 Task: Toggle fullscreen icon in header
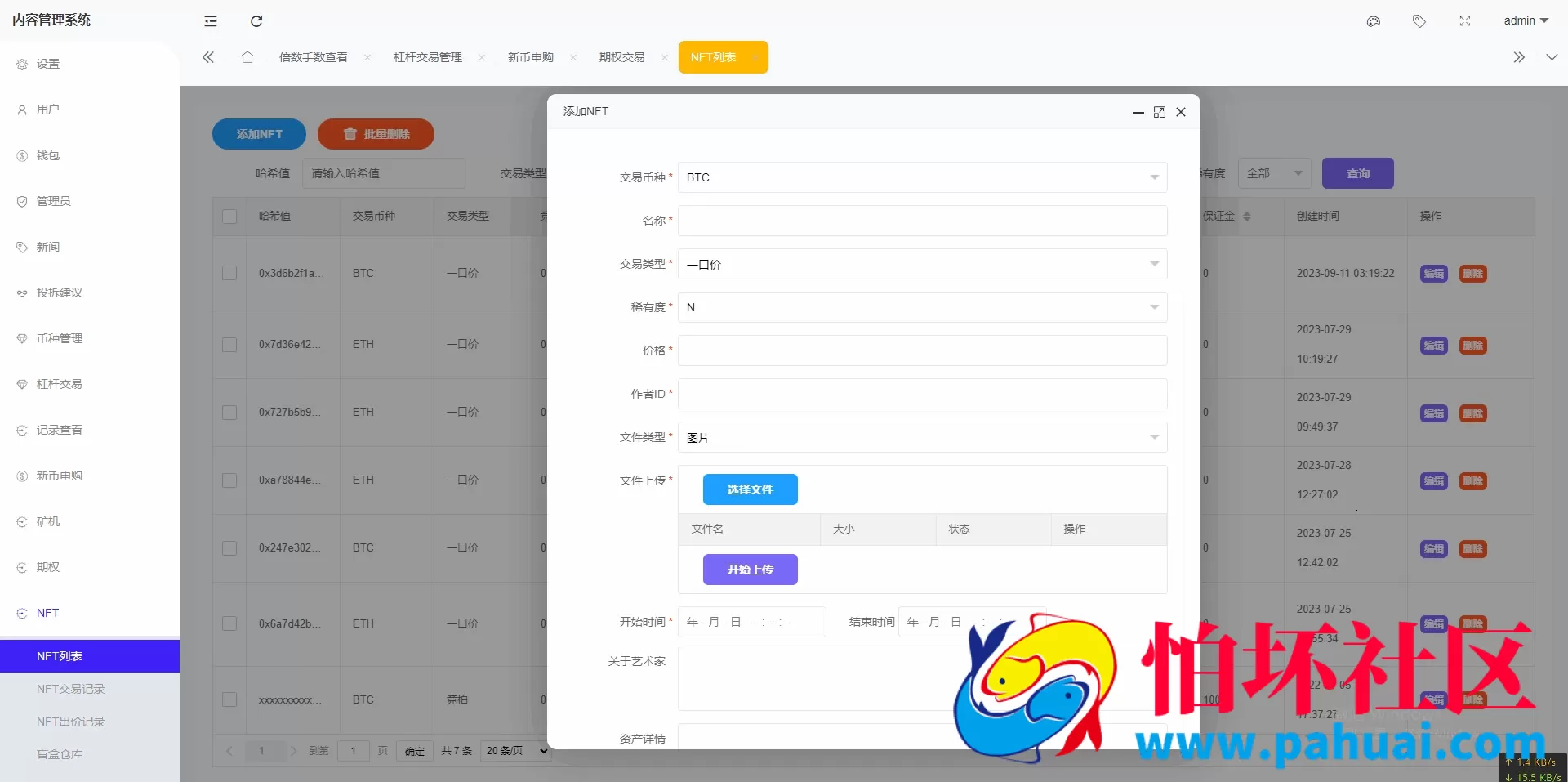(1465, 21)
